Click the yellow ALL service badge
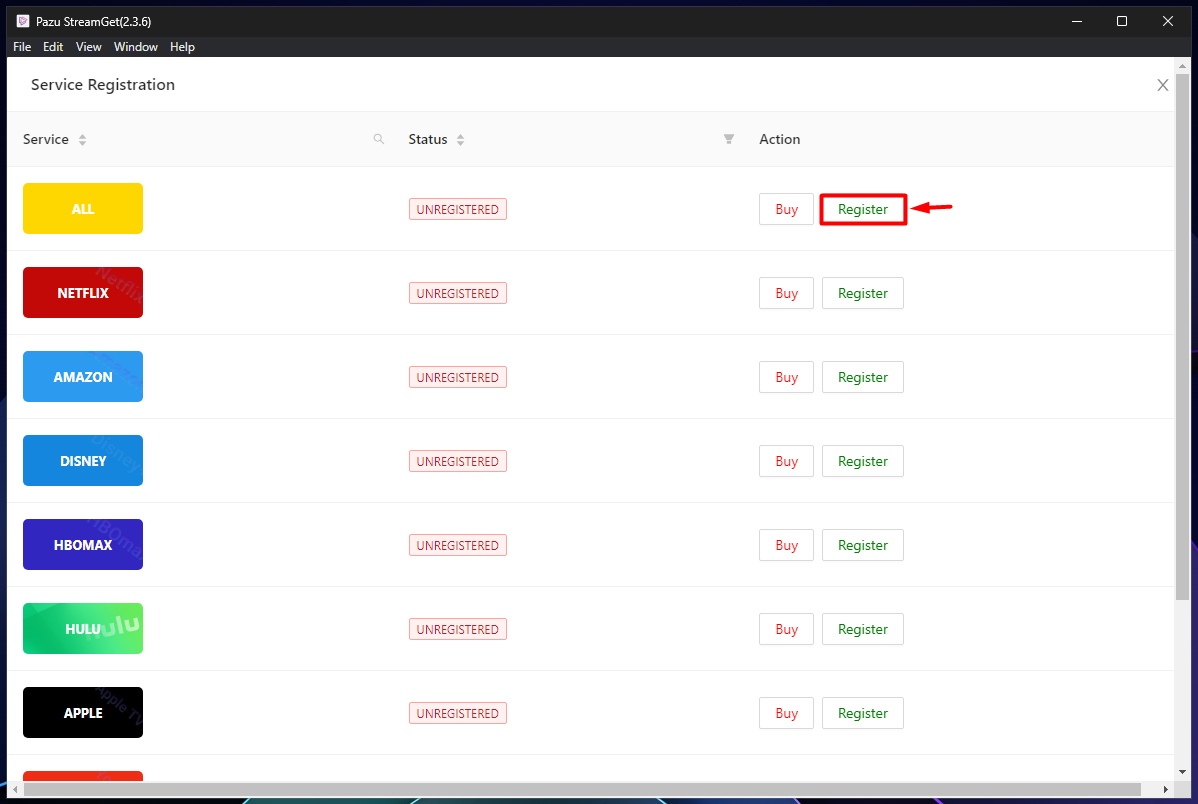 tap(83, 209)
